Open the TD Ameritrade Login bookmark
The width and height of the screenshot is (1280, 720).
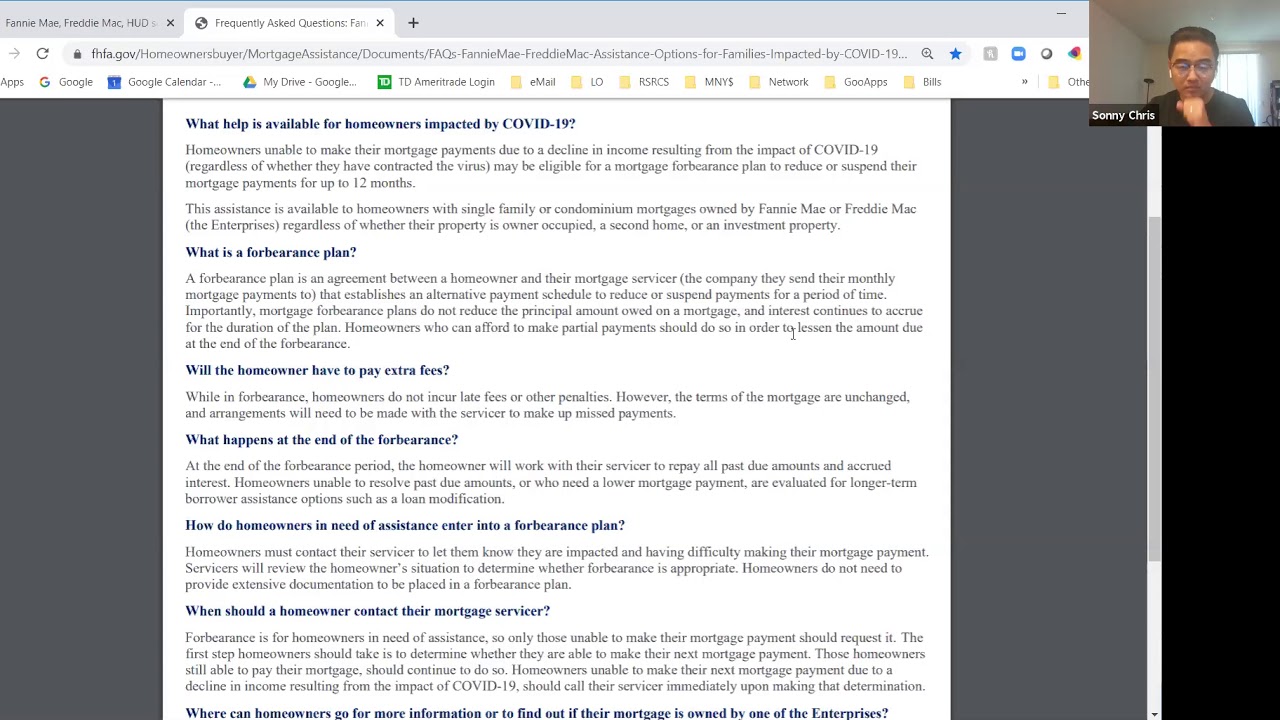click(436, 82)
